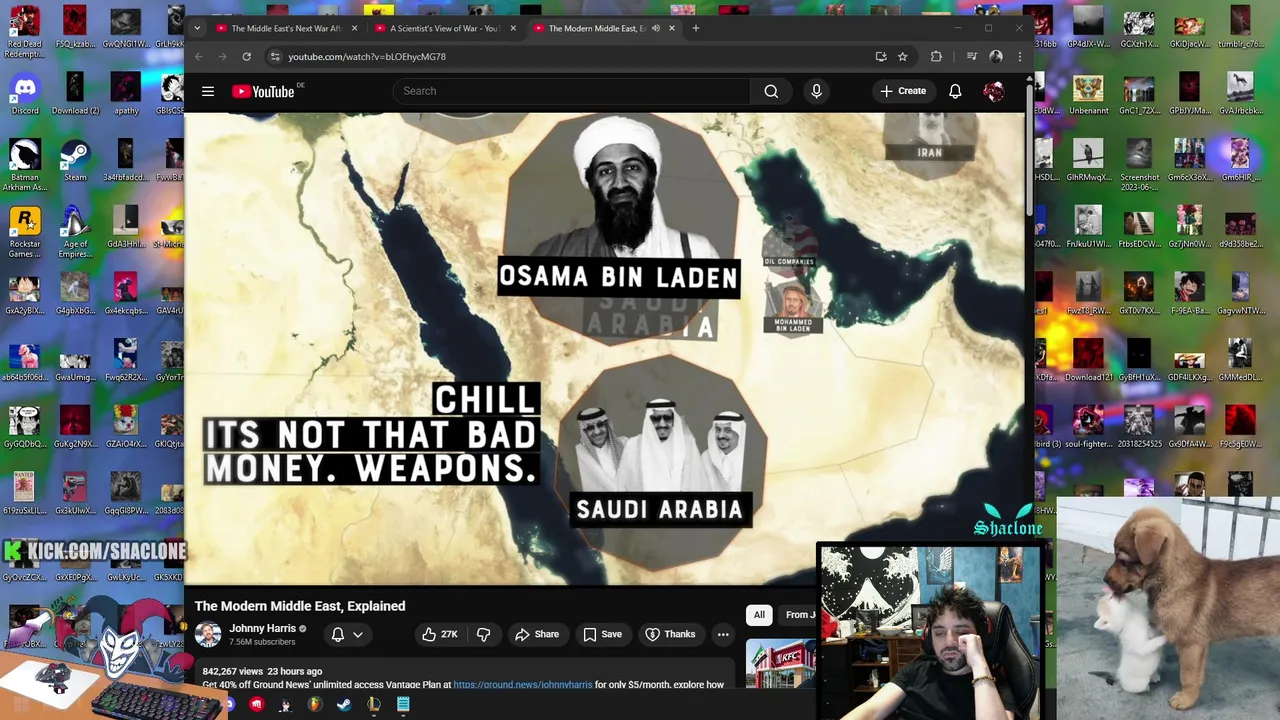Mute the Modern Middle East tab audio

coord(656,28)
